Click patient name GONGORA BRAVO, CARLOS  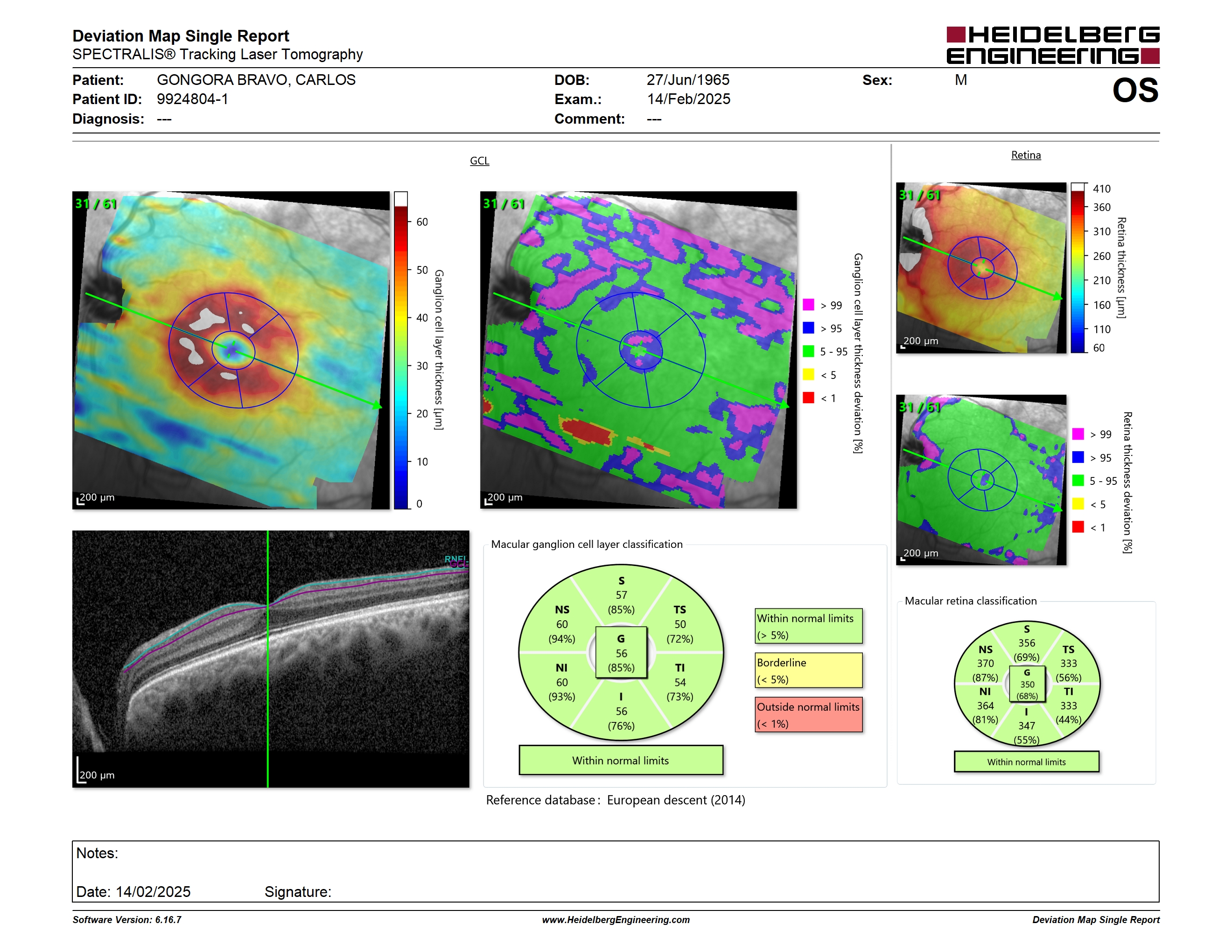[x=256, y=80]
